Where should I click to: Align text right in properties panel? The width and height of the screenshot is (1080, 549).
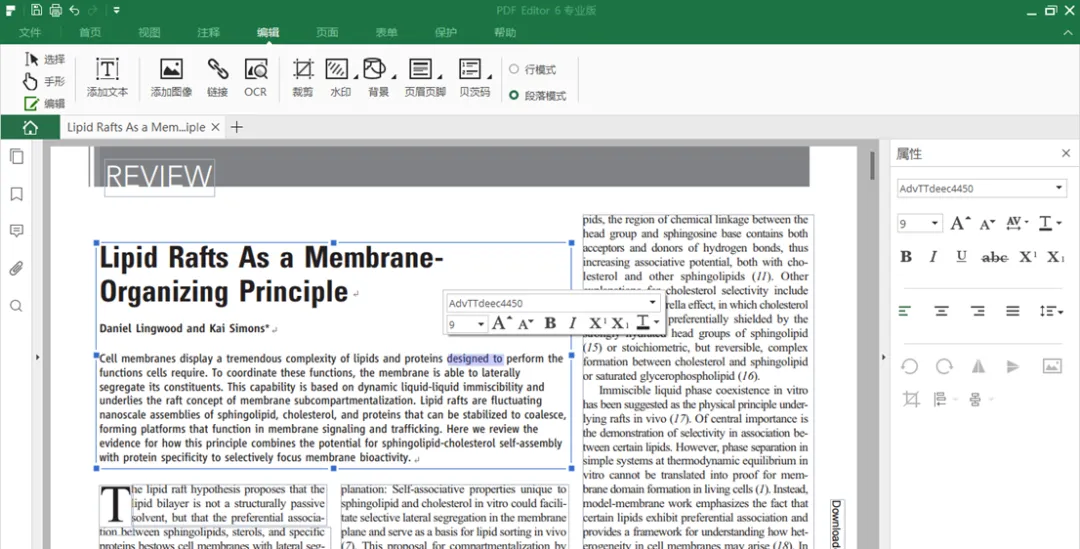977,311
